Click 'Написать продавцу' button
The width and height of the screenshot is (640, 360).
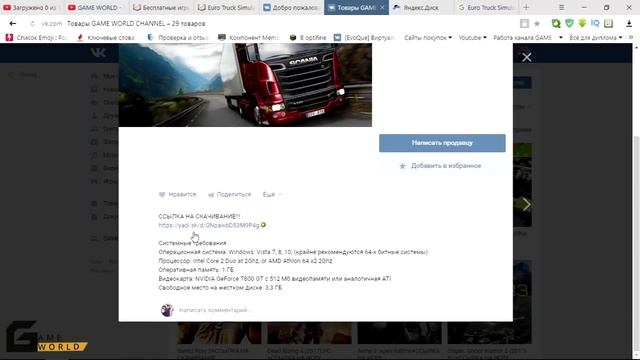pyautogui.click(x=442, y=143)
